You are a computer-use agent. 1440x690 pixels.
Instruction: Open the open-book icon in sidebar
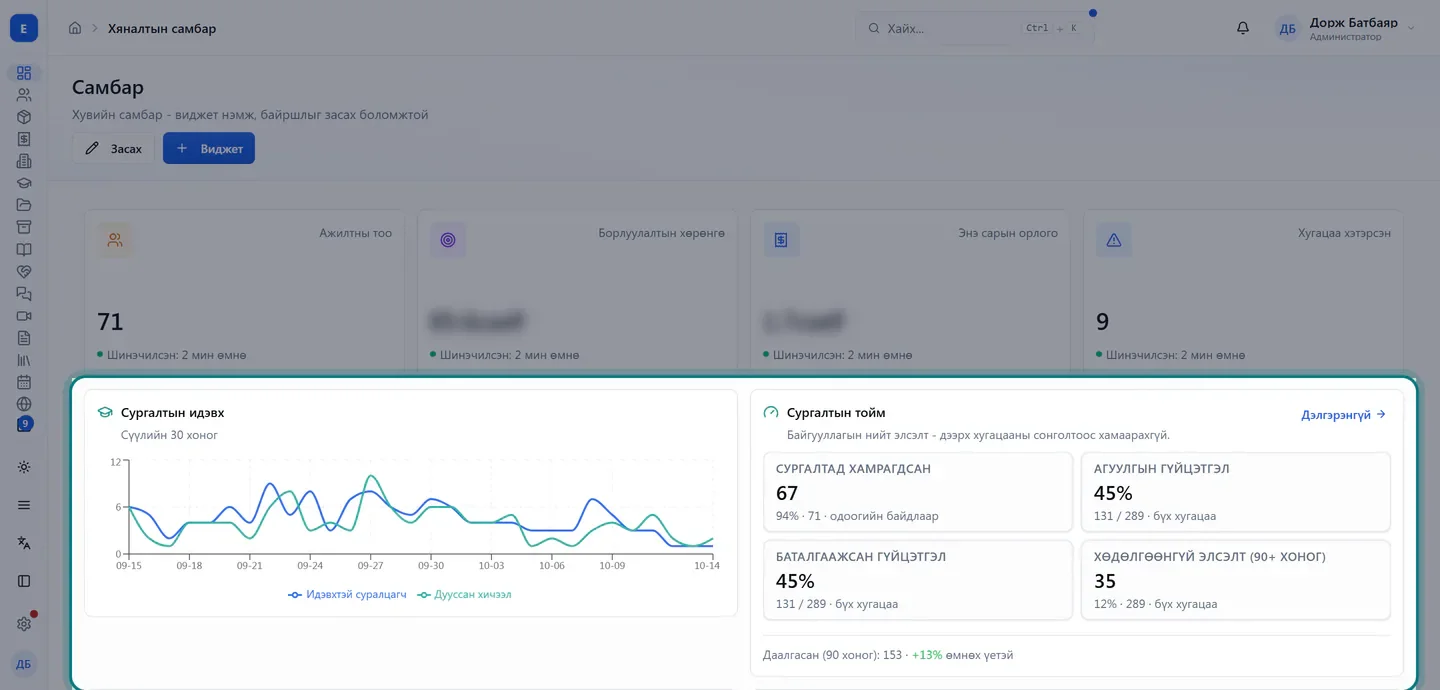[24, 249]
